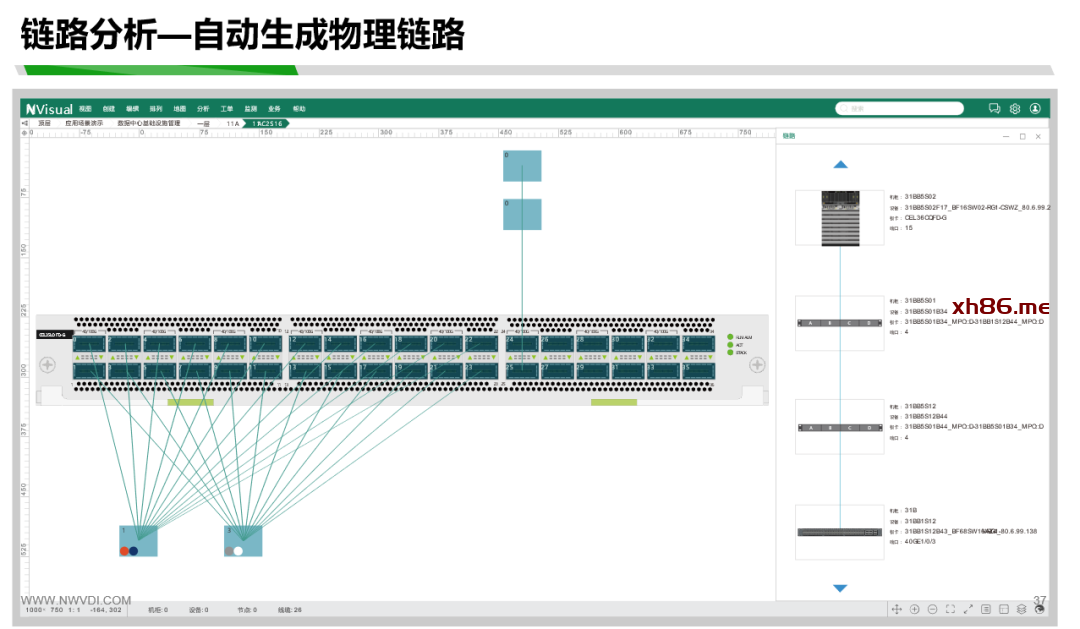Select the active AC2516 breadcrumb
This screenshot has height=629, width=1080.
pyautogui.click(x=267, y=124)
